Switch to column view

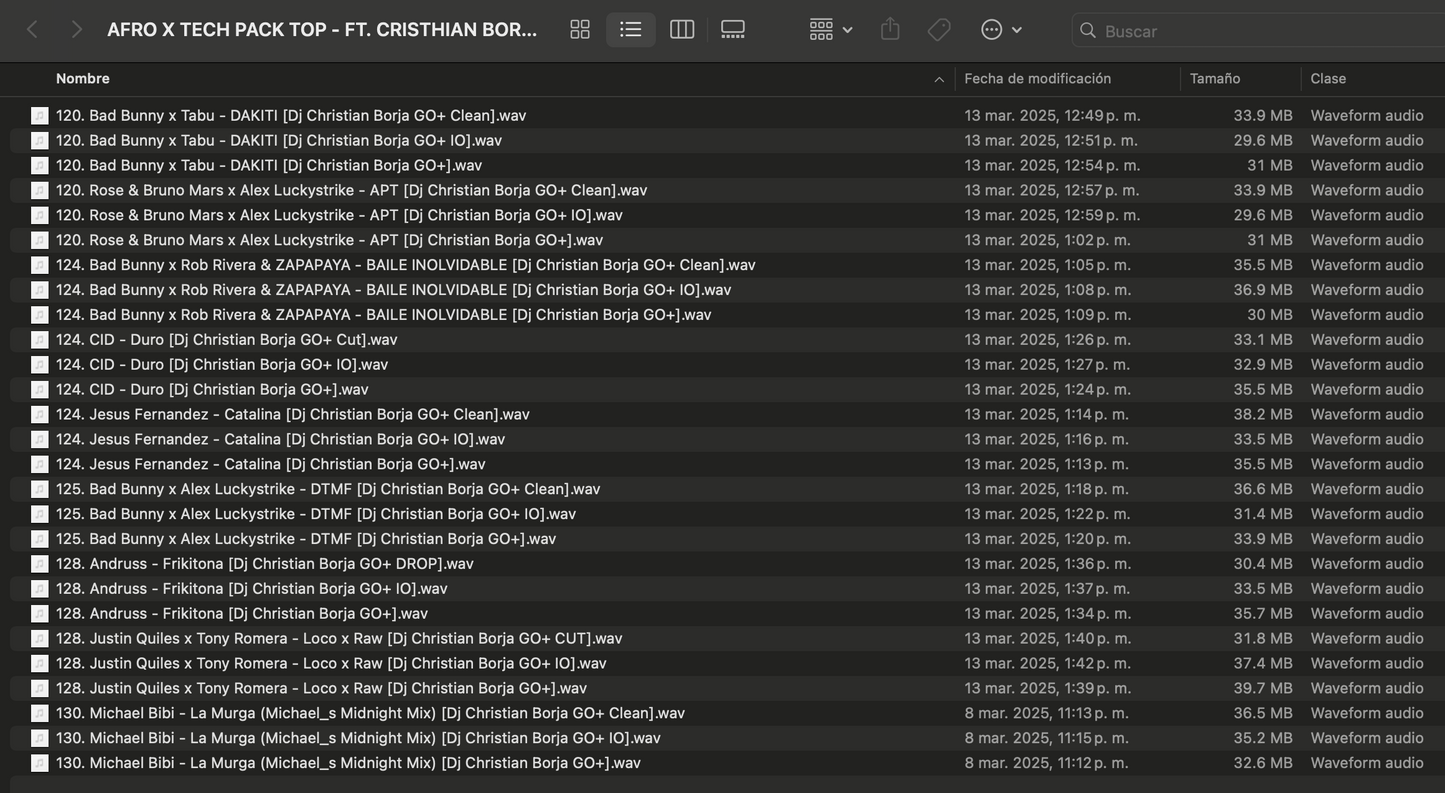(x=682, y=30)
